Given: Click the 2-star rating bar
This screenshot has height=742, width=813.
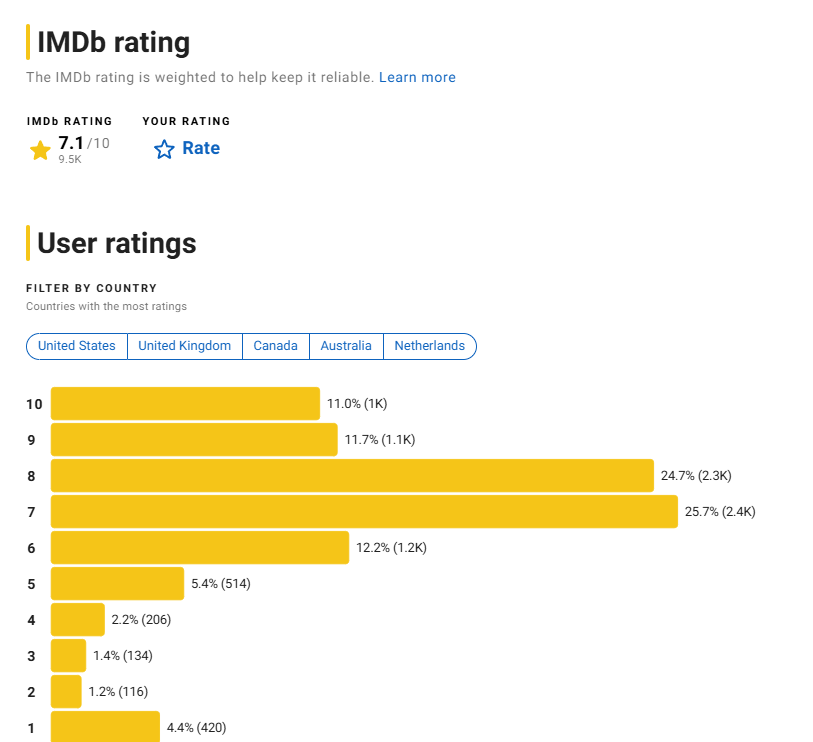Looking at the screenshot, I should [x=66, y=692].
